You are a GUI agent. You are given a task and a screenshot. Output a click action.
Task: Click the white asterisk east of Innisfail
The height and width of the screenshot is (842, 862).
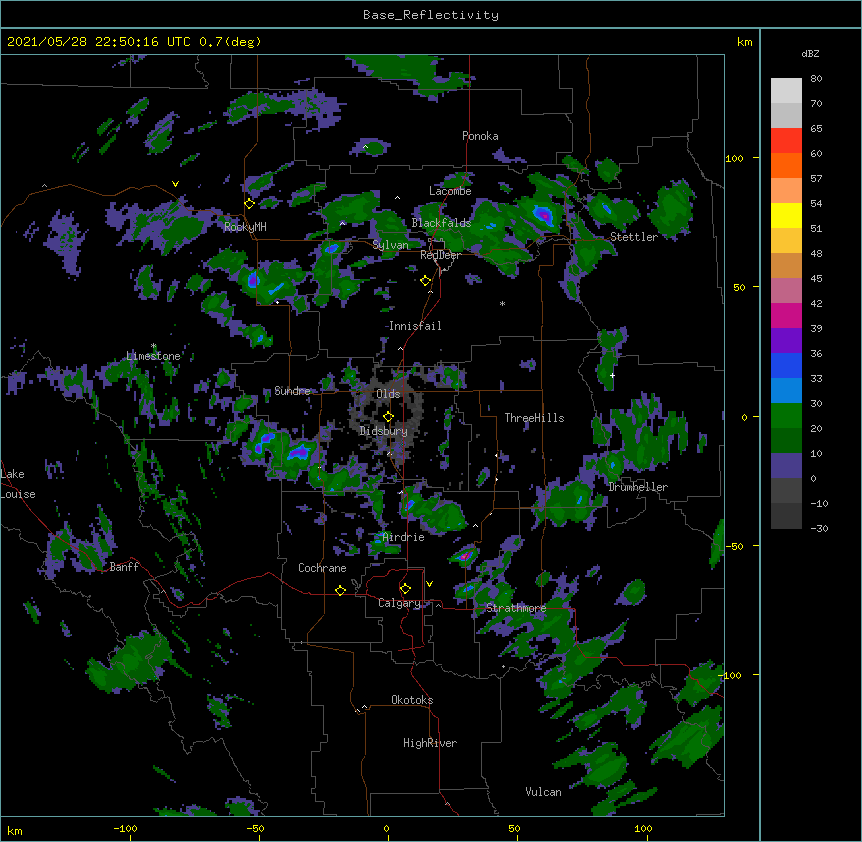coord(502,304)
